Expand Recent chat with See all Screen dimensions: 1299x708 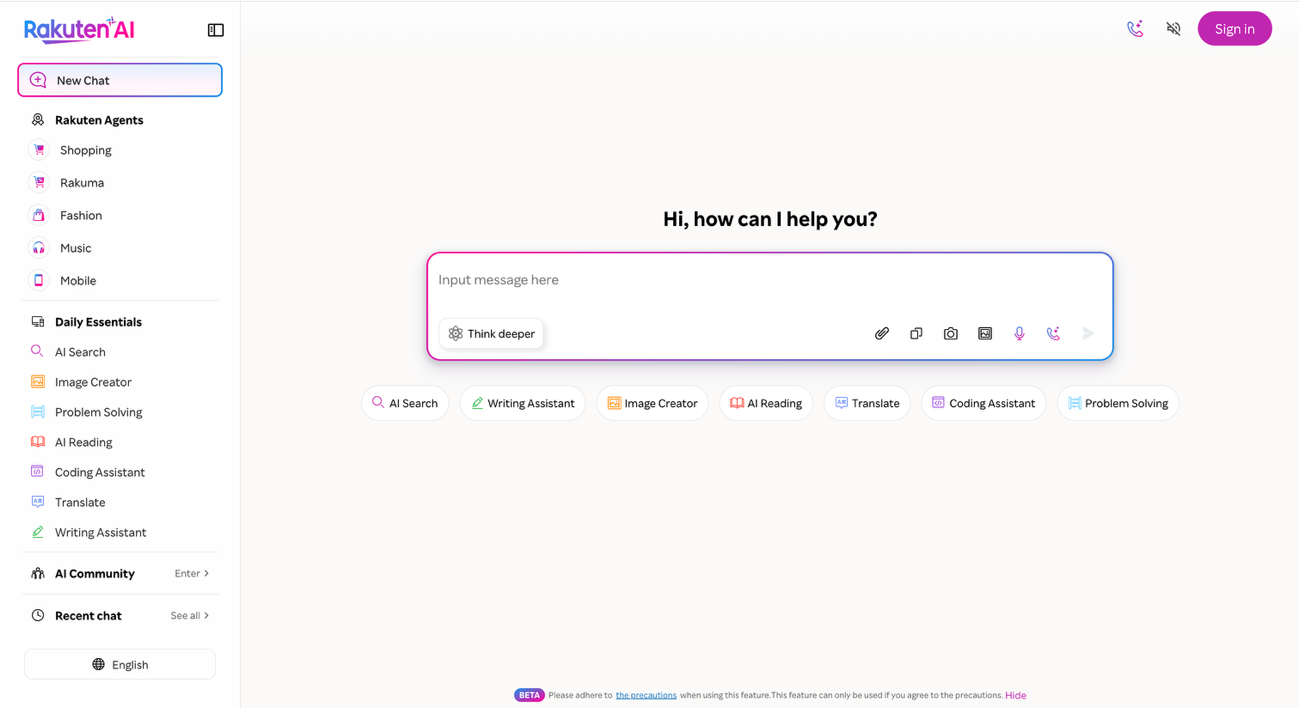tap(190, 616)
